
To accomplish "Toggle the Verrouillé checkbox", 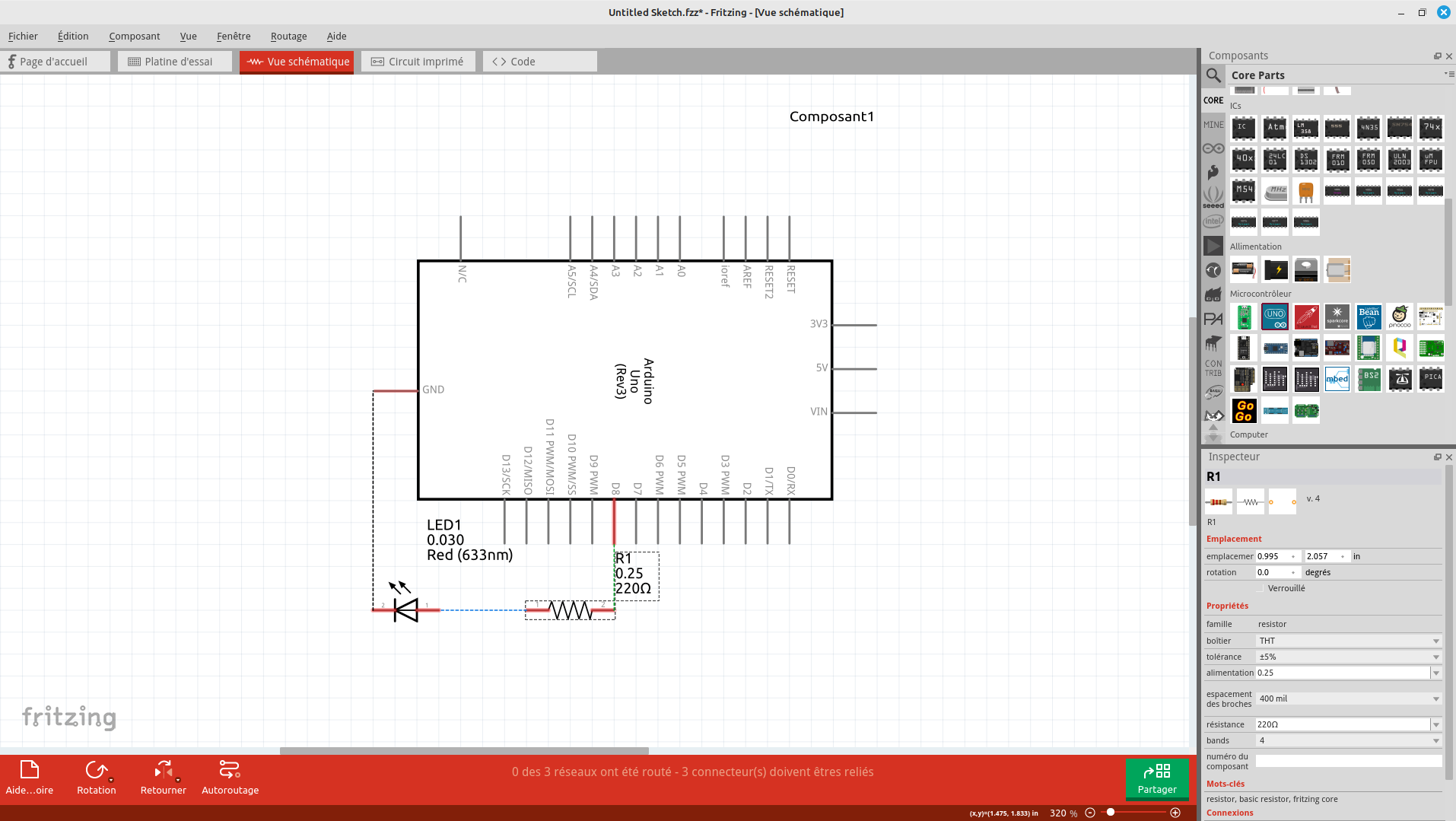I will click(x=1260, y=588).
